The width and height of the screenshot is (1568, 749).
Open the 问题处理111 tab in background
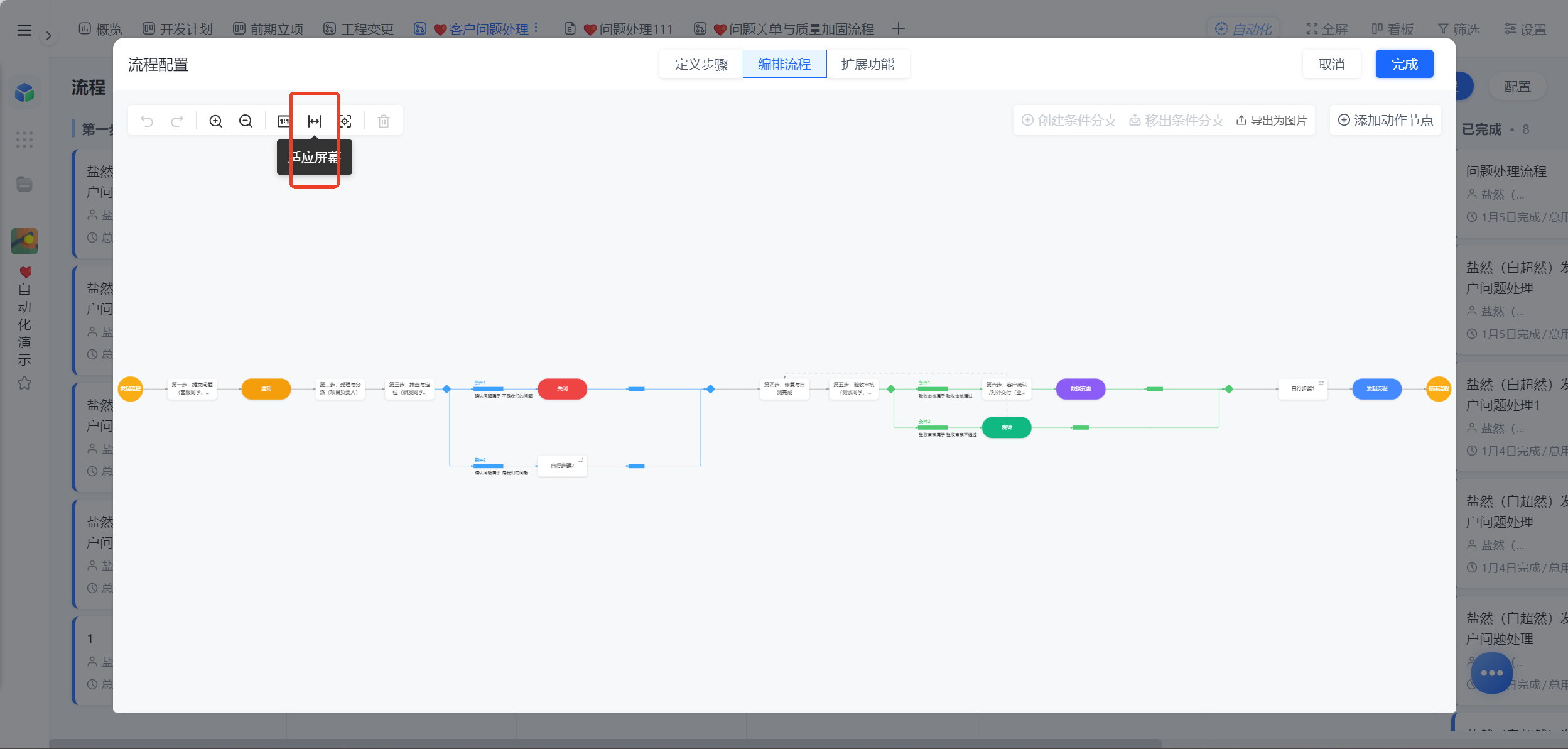tap(619, 29)
